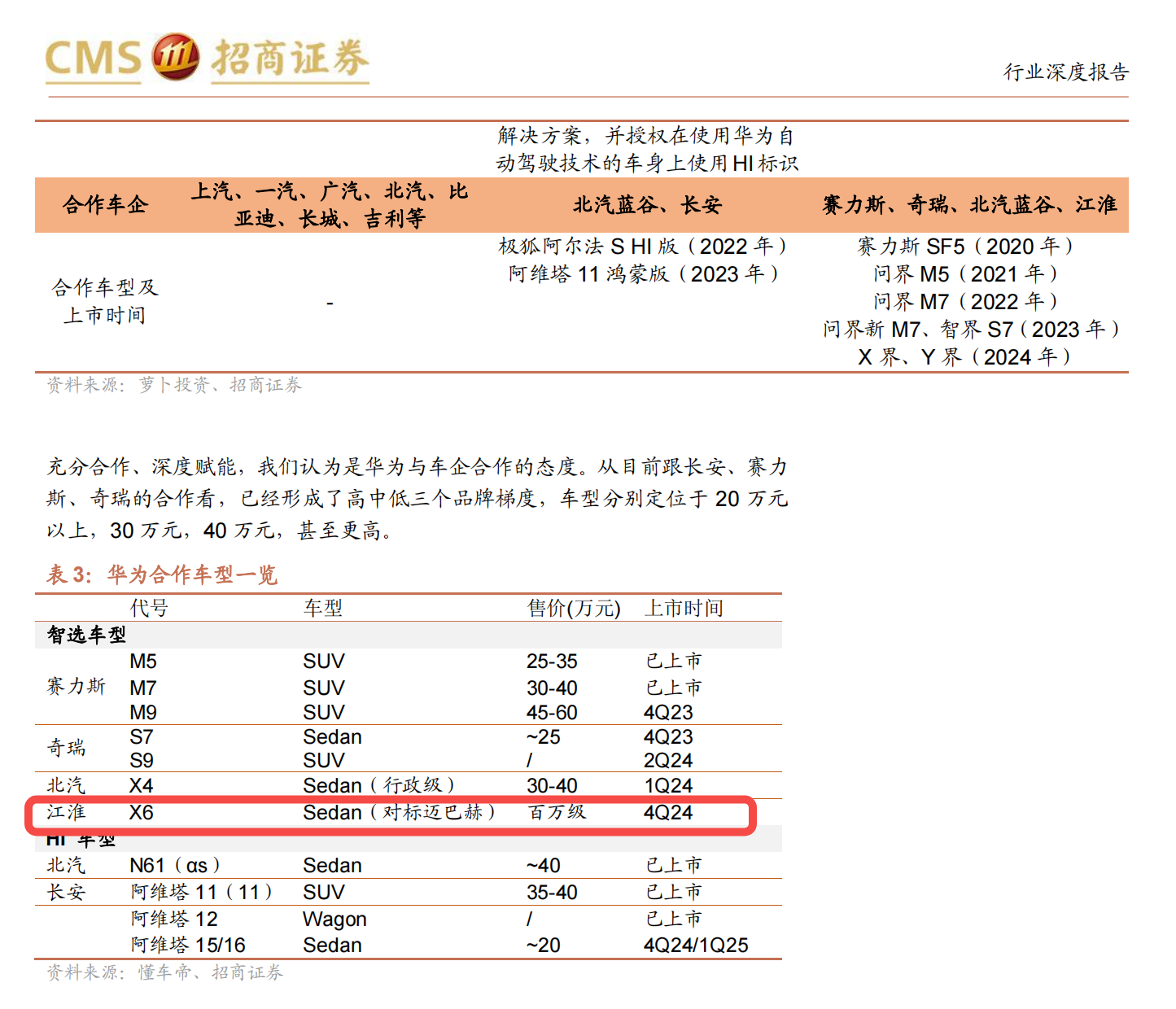1176x1009 pixels.
Task: Select the "赛力斯、奇瑞、北汽蓝谷、江淮" cell
Action: (969, 205)
